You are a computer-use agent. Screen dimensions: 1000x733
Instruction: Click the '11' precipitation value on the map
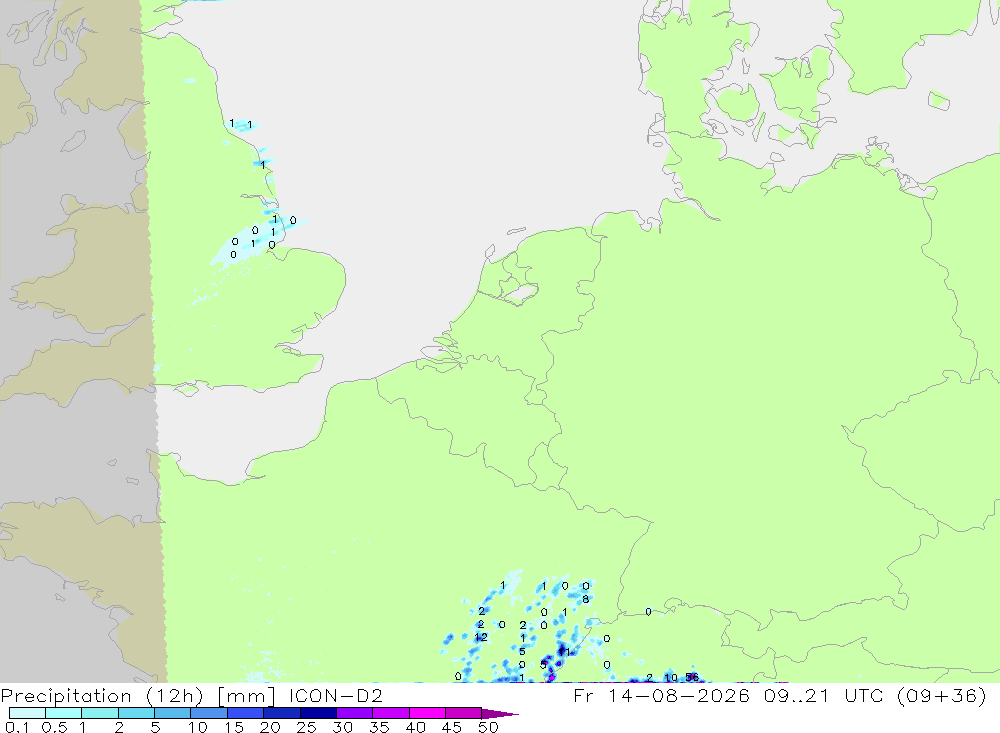pos(564,652)
